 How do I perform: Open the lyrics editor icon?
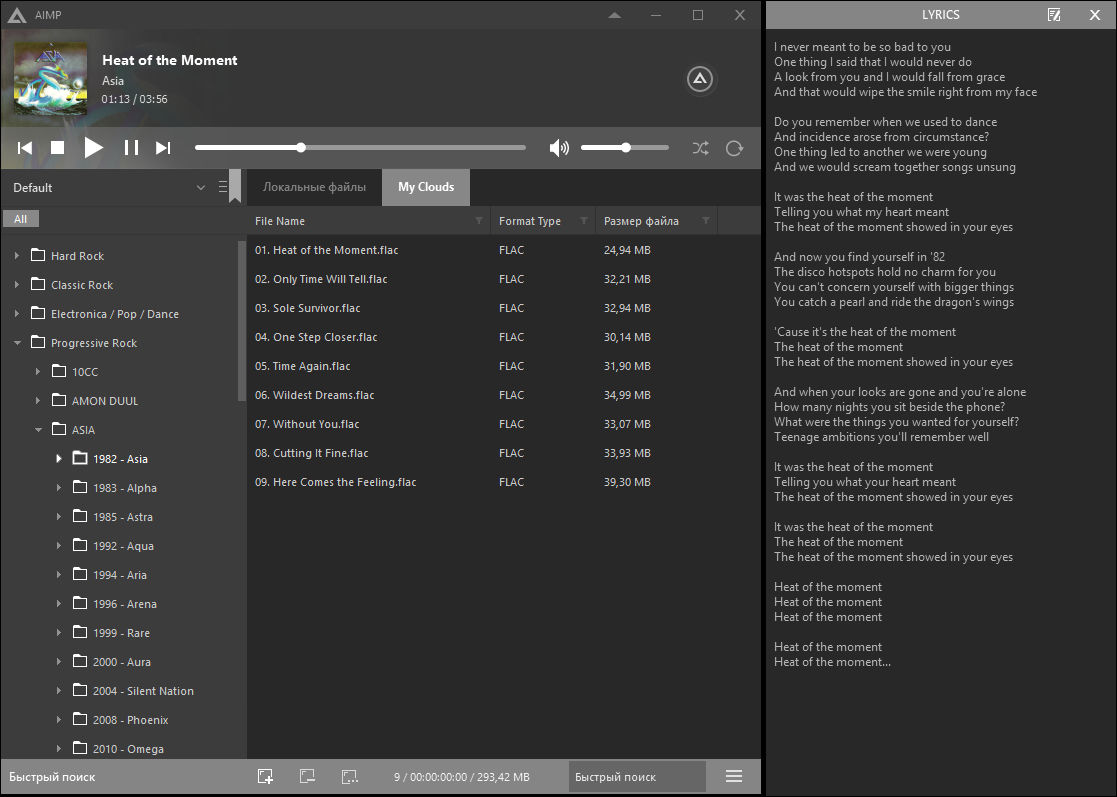tap(1054, 15)
